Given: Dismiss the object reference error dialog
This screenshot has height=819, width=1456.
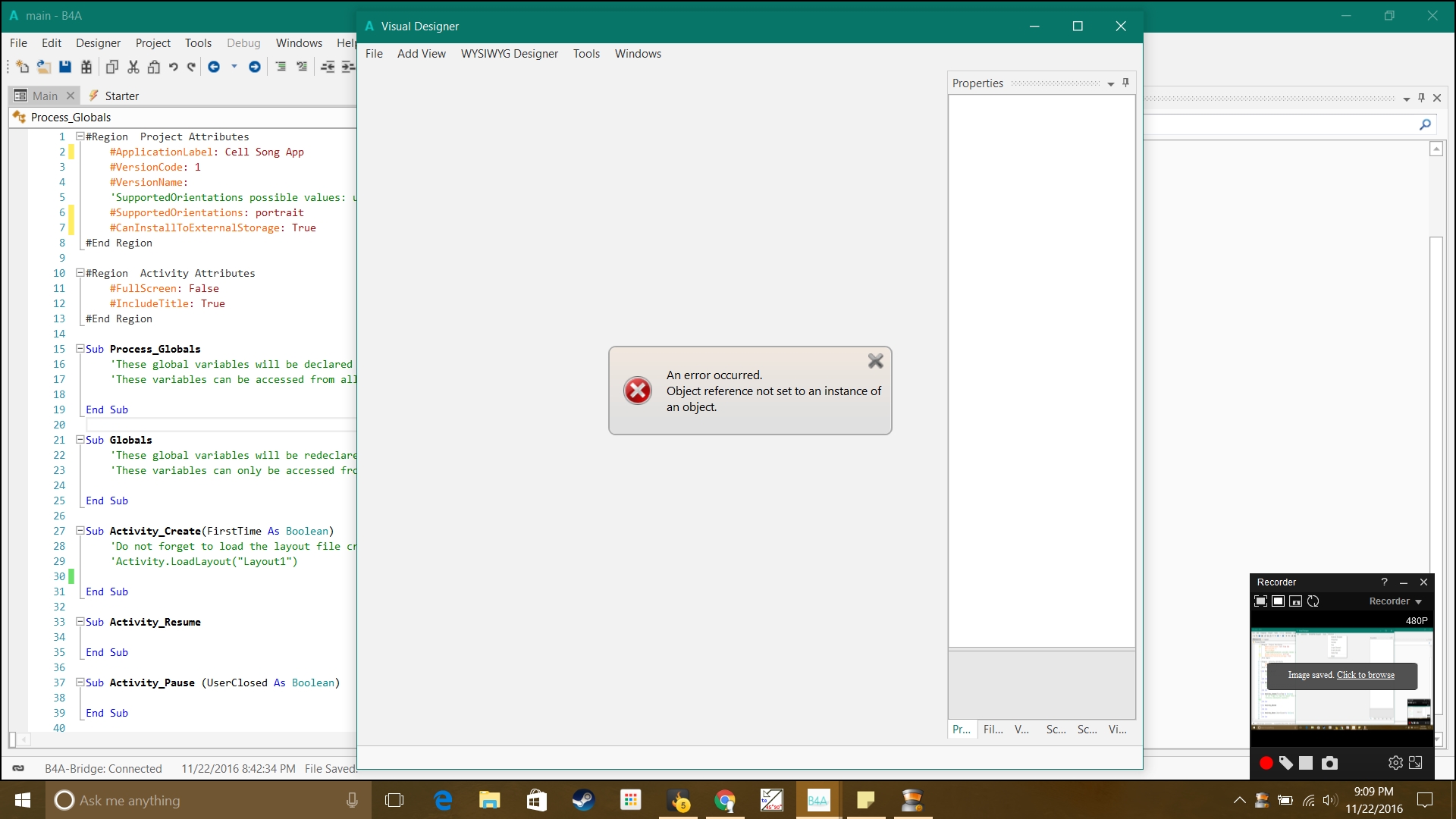Looking at the screenshot, I should [875, 361].
